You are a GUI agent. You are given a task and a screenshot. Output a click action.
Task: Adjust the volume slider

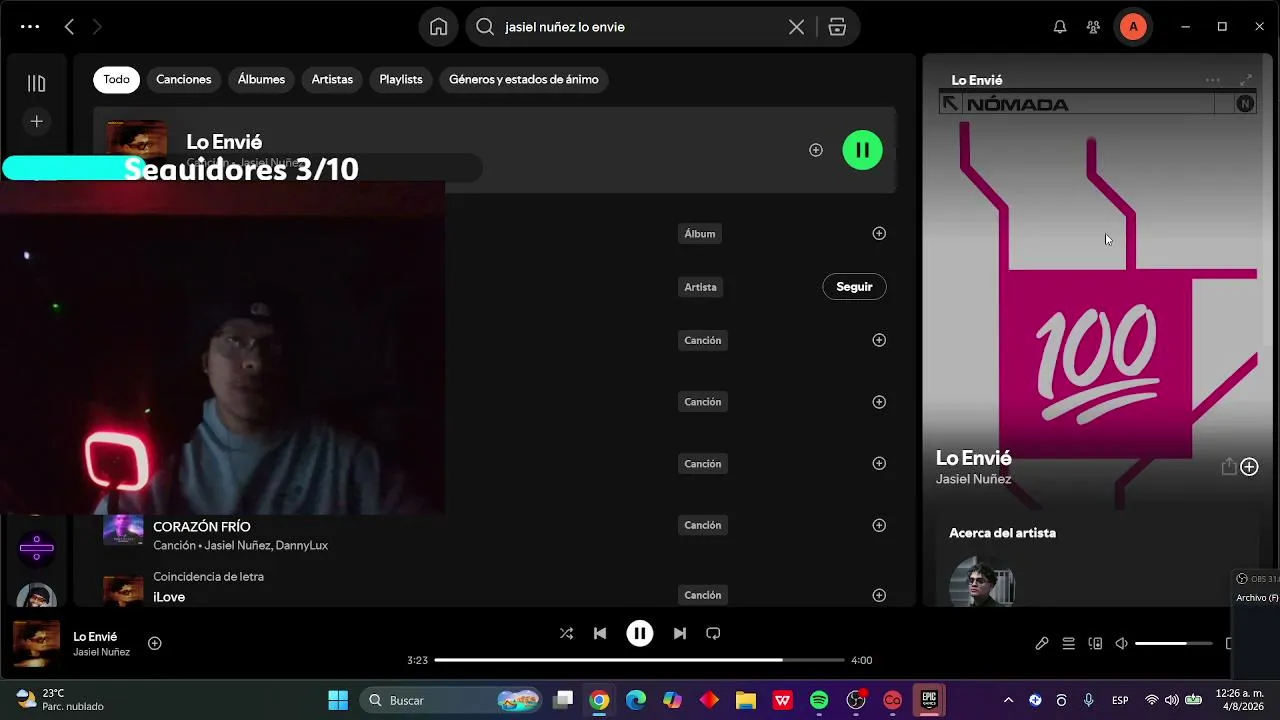(1174, 643)
